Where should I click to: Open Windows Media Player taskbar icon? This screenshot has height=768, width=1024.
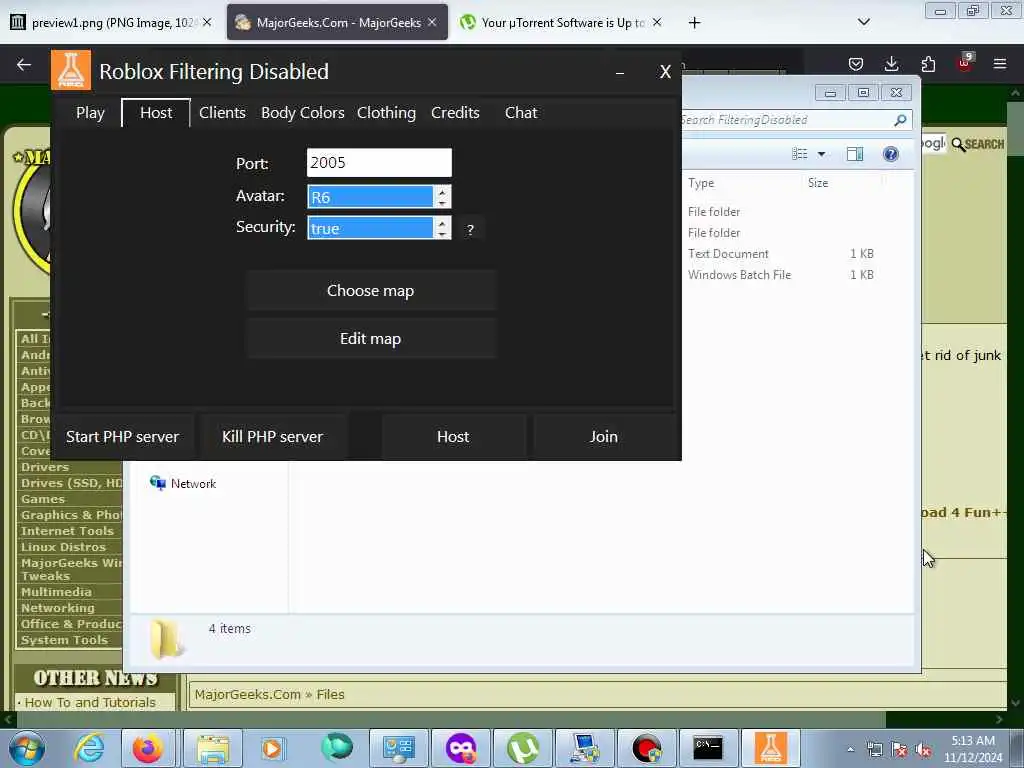pyautogui.click(x=272, y=748)
